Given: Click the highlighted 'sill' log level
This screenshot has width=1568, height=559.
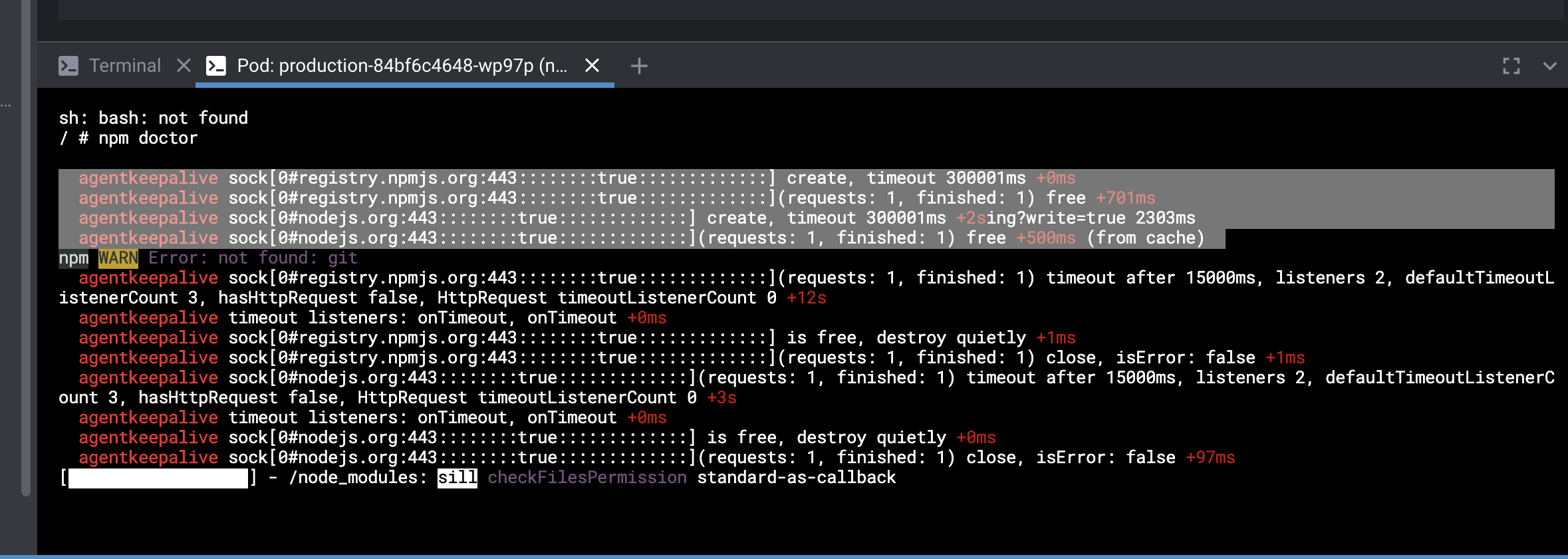Looking at the screenshot, I should click(x=457, y=478).
